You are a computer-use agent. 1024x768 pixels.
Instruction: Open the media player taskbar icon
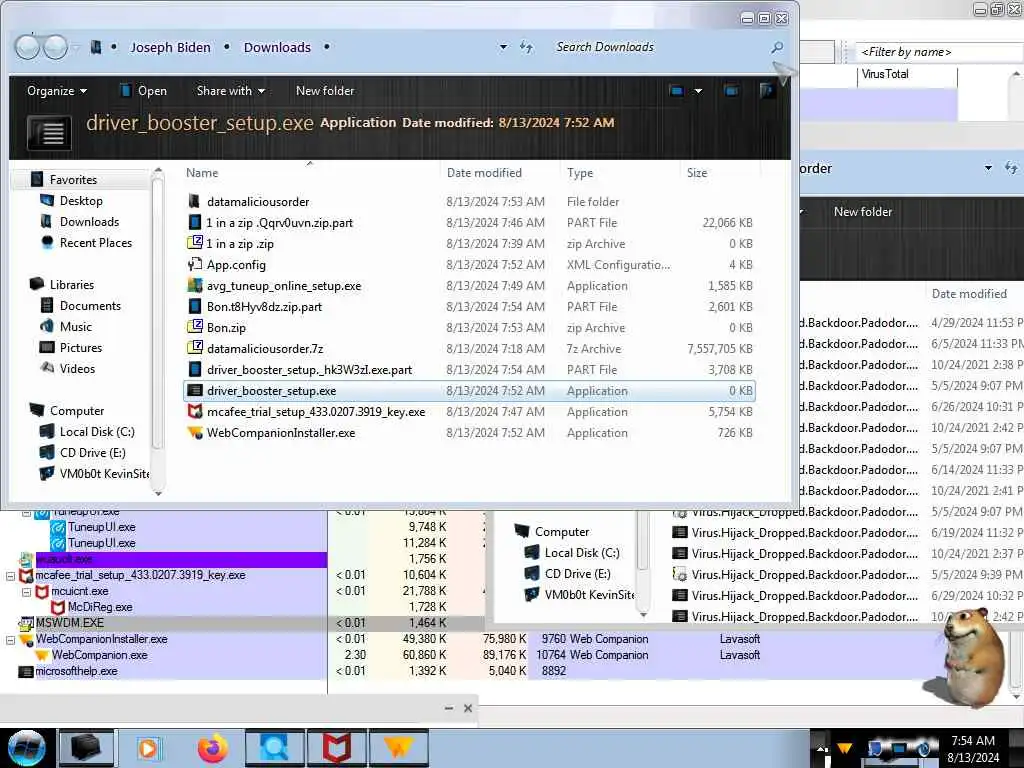(x=148, y=748)
